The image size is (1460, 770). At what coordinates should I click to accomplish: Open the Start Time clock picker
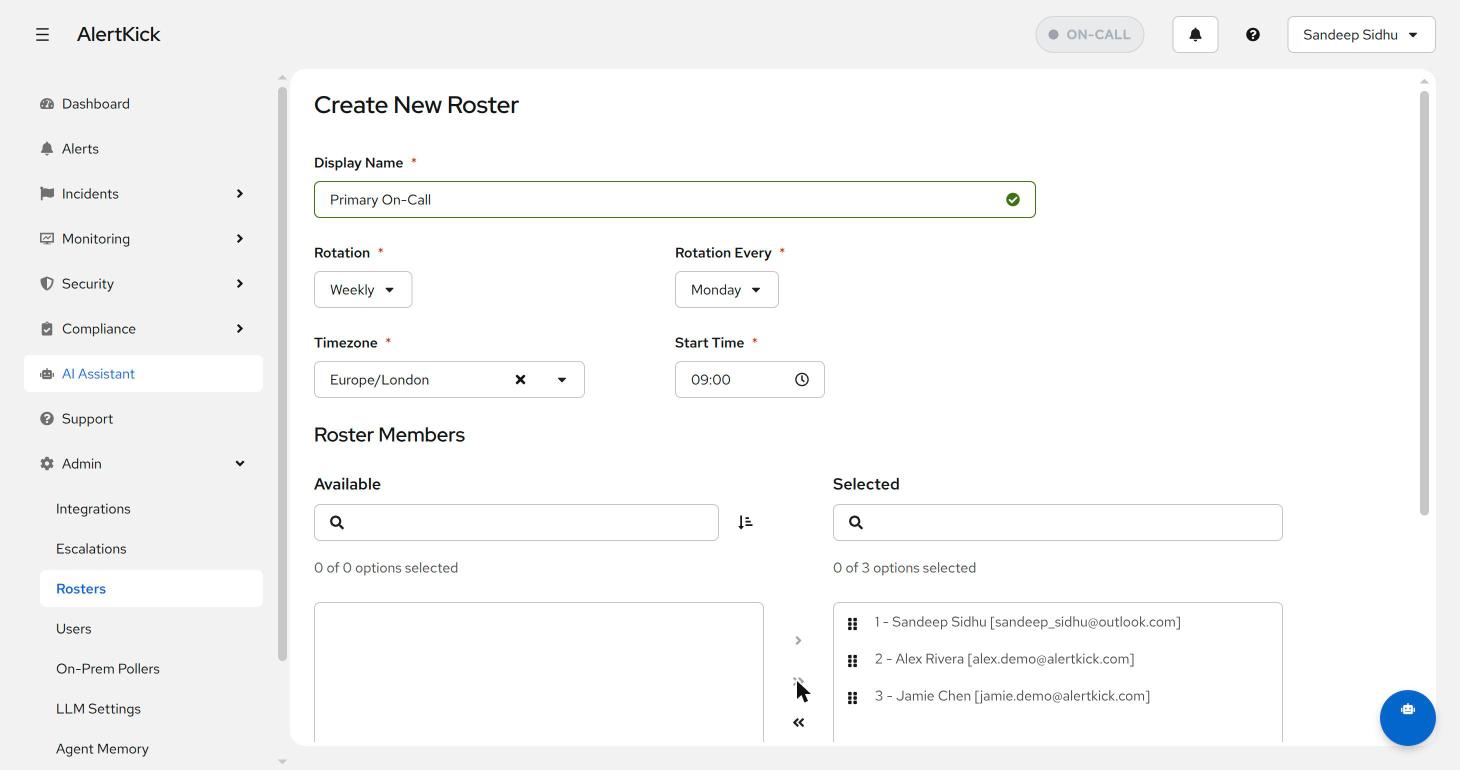point(802,380)
